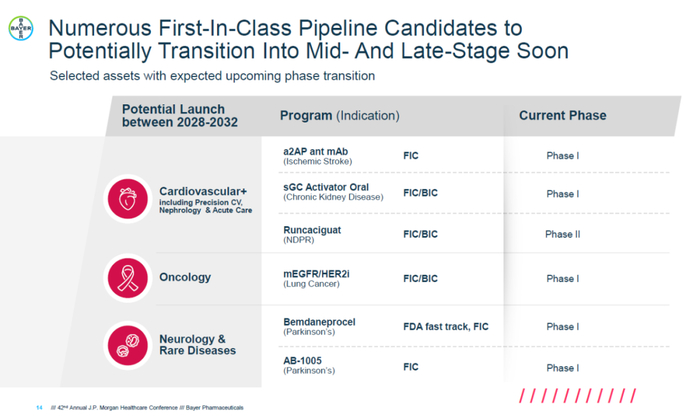Select the Program (Indication) column header
Viewport: 700px width, 418px height.
point(339,116)
